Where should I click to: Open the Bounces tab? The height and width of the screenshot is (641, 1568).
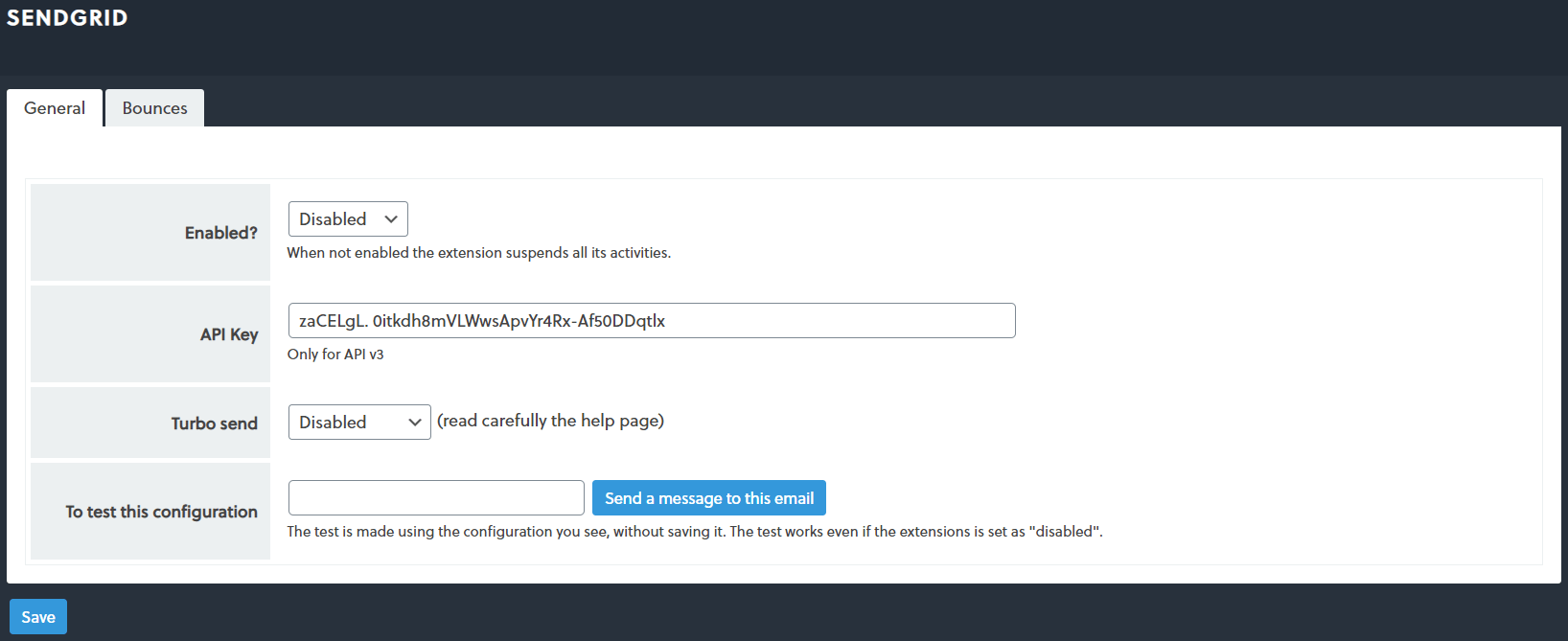click(x=154, y=108)
